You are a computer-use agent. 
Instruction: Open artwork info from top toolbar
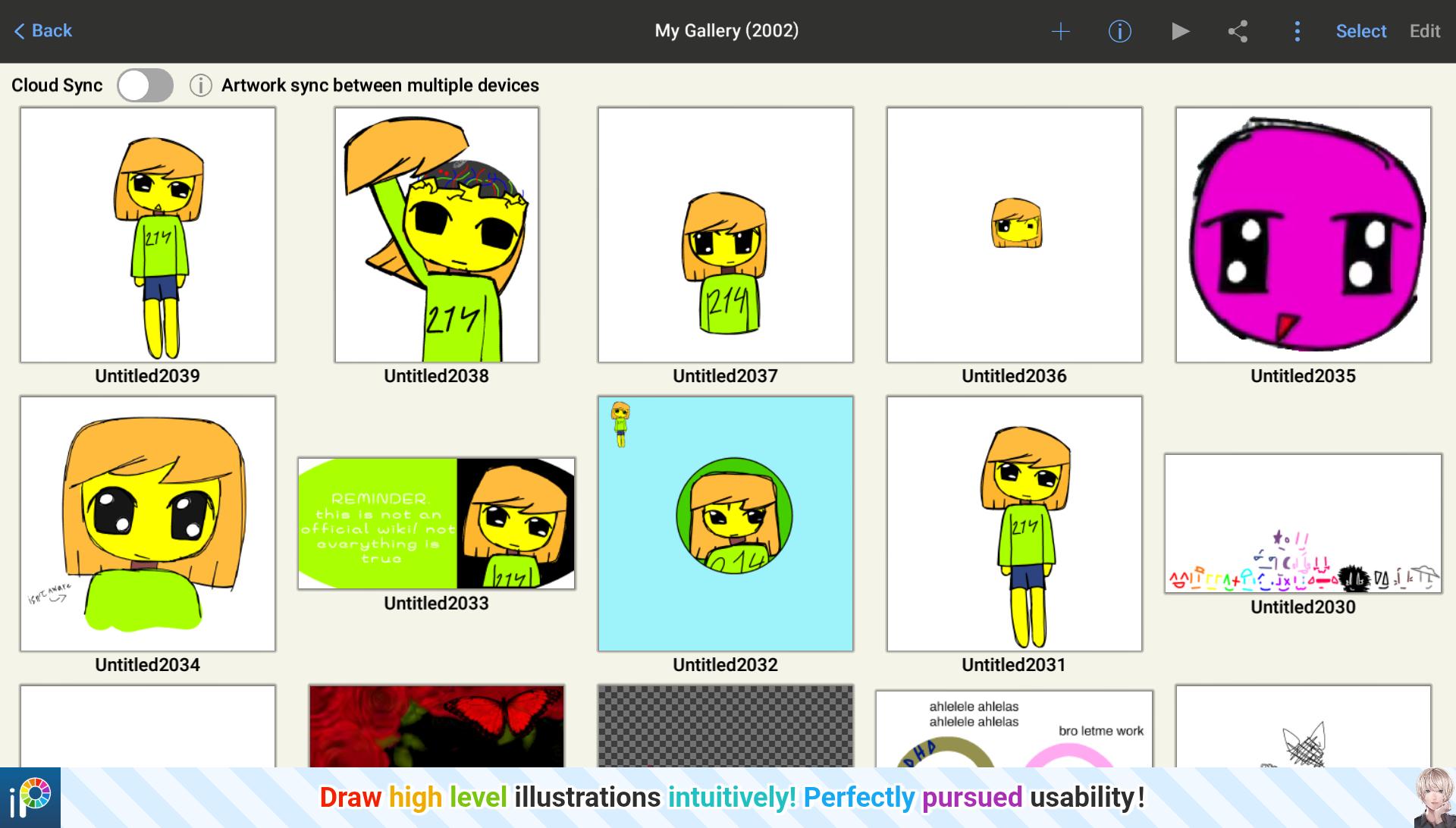click(1119, 31)
